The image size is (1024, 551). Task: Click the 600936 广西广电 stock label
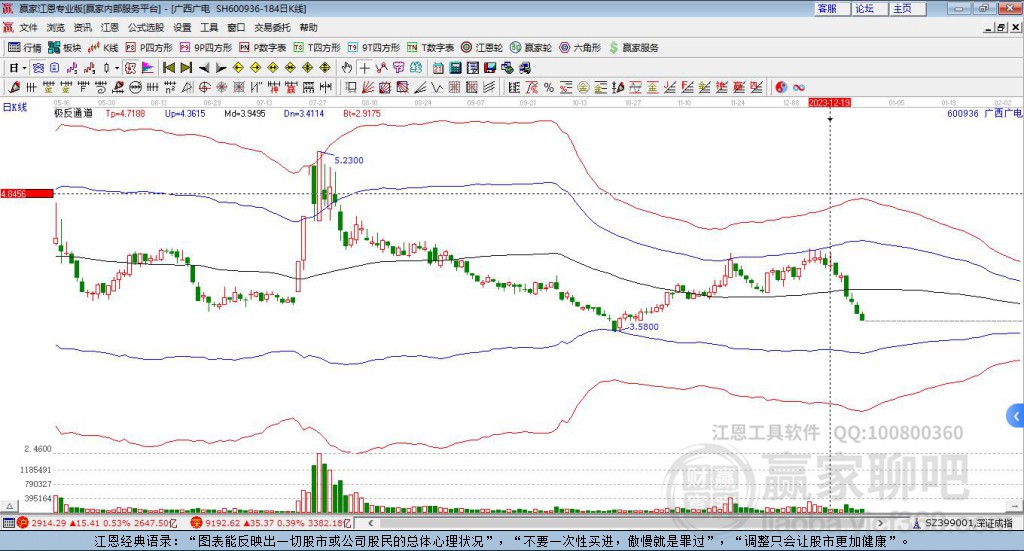(x=984, y=114)
